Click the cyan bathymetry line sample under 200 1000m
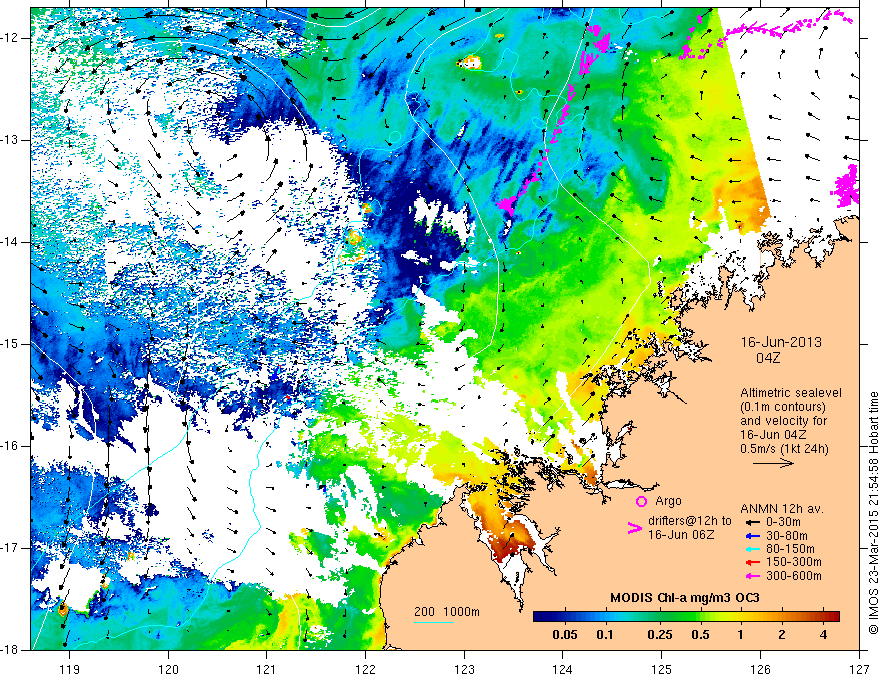The image size is (880, 680). point(434,622)
